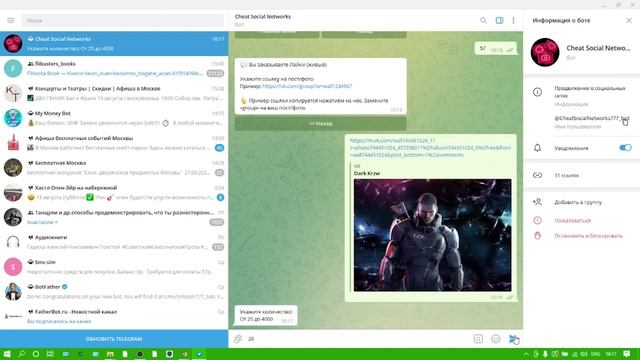Image resolution: width=640 pixels, height=360 pixels.
Task: Click the send message arrow icon
Action: coord(513,339)
